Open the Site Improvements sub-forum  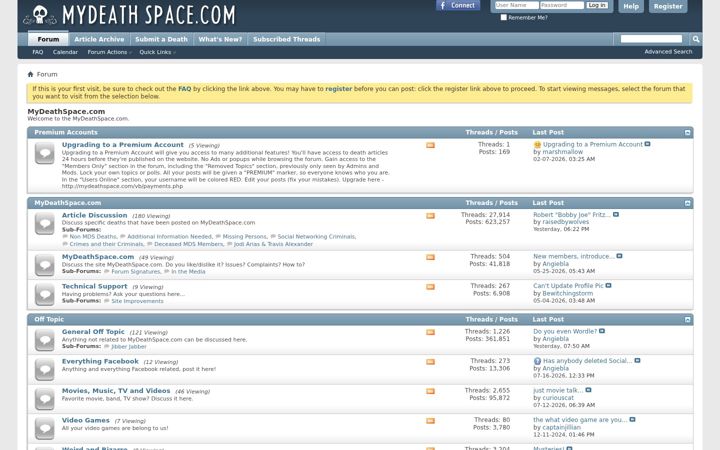(137, 301)
